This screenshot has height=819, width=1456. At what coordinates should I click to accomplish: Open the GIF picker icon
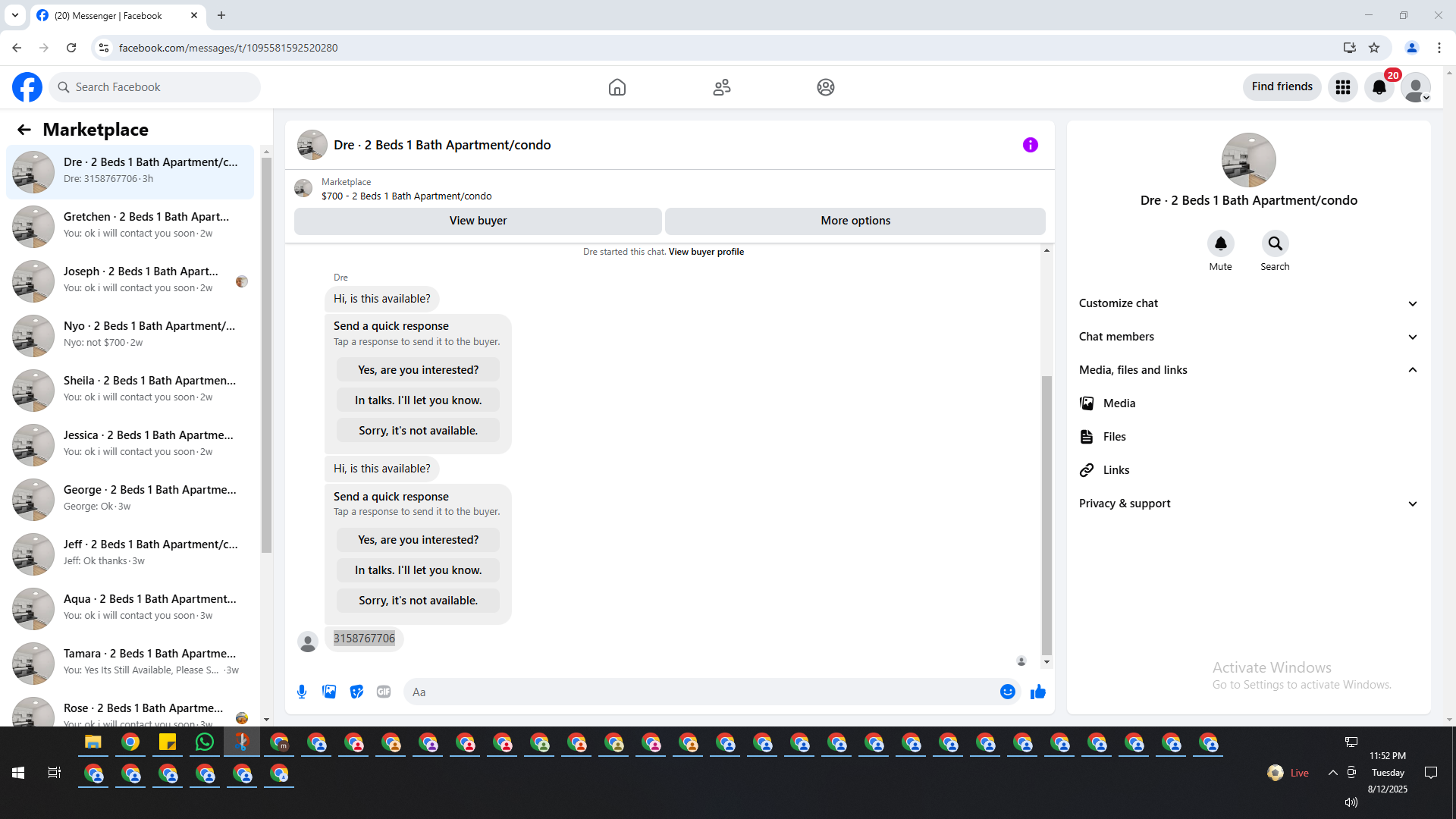pos(384,692)
